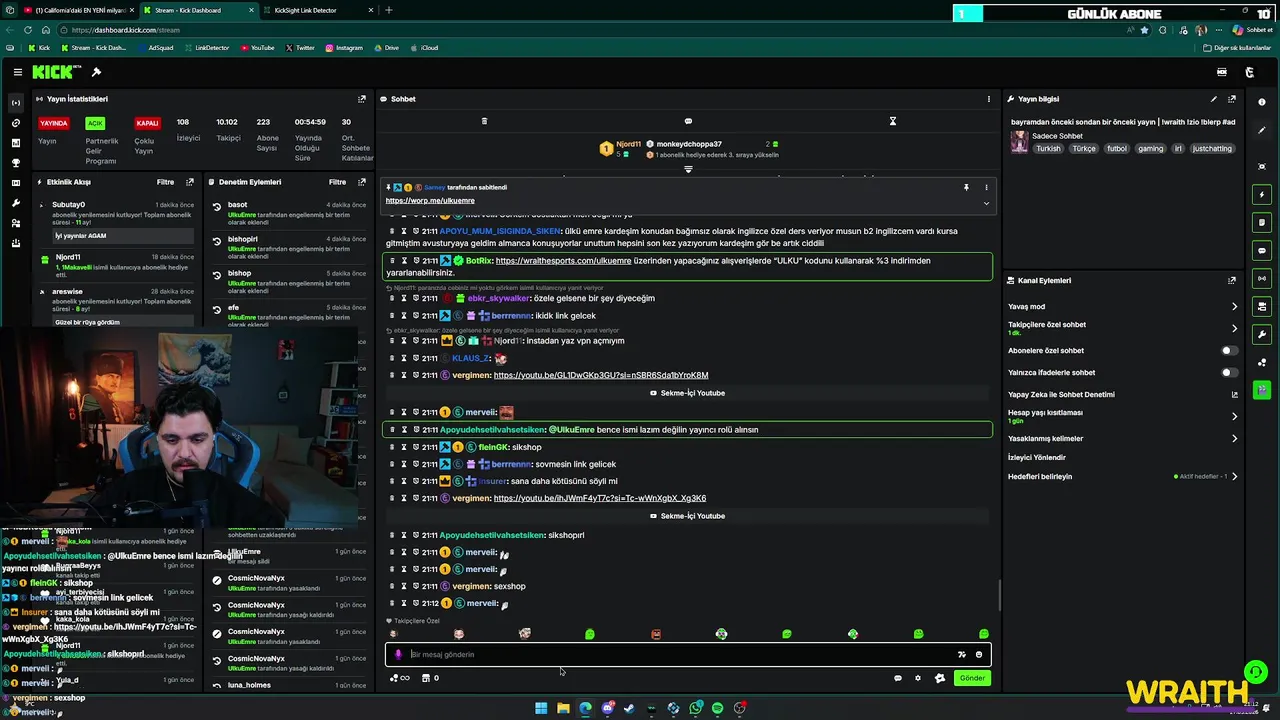The width and height of the screenshot is (1280, 720).
Task: Click the trash icon in chat header
Action: 484,121
